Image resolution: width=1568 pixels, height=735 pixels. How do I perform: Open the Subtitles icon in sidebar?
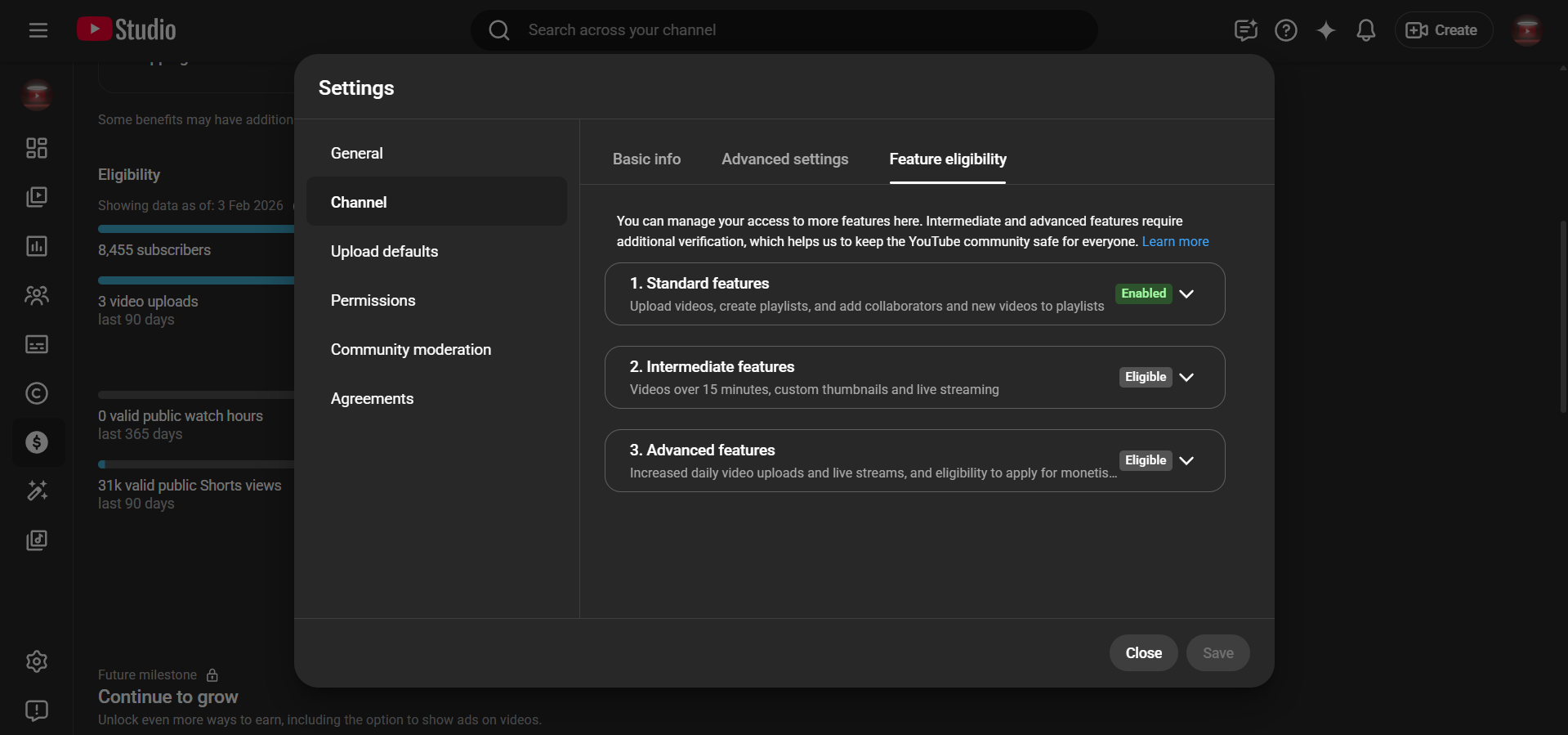click(x=37, y=344)
